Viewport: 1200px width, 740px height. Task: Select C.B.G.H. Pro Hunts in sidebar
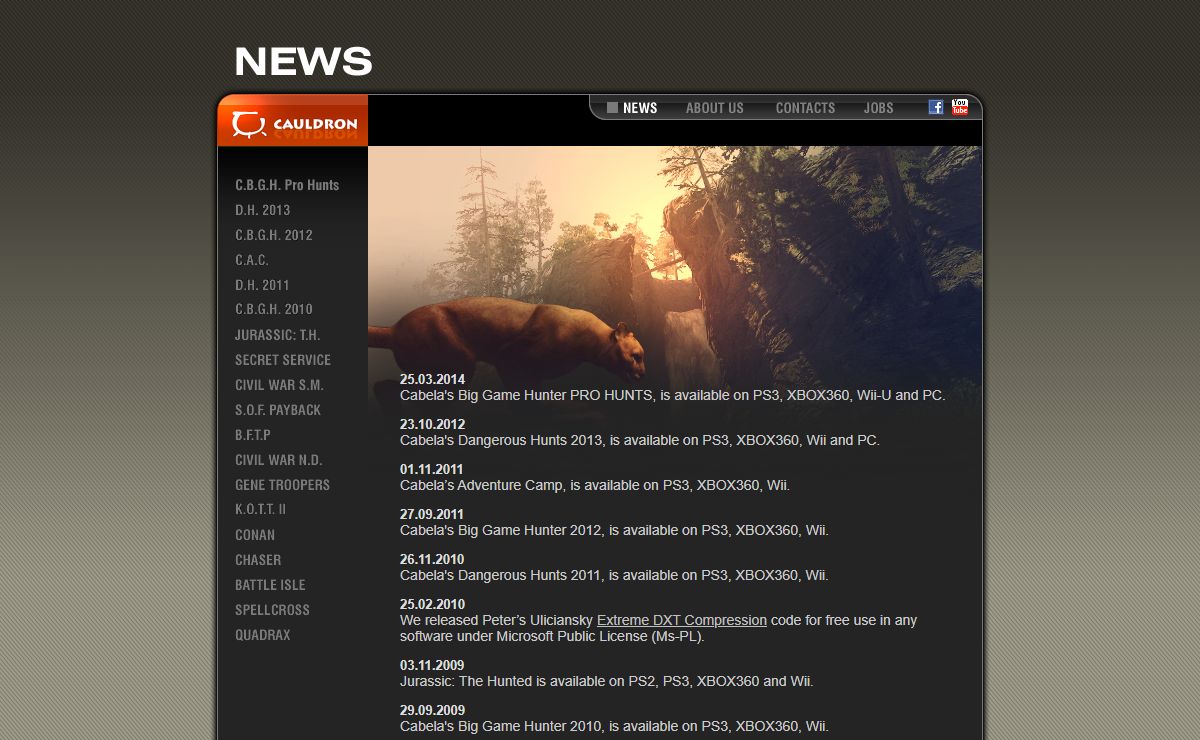click(x=287, y=185)
